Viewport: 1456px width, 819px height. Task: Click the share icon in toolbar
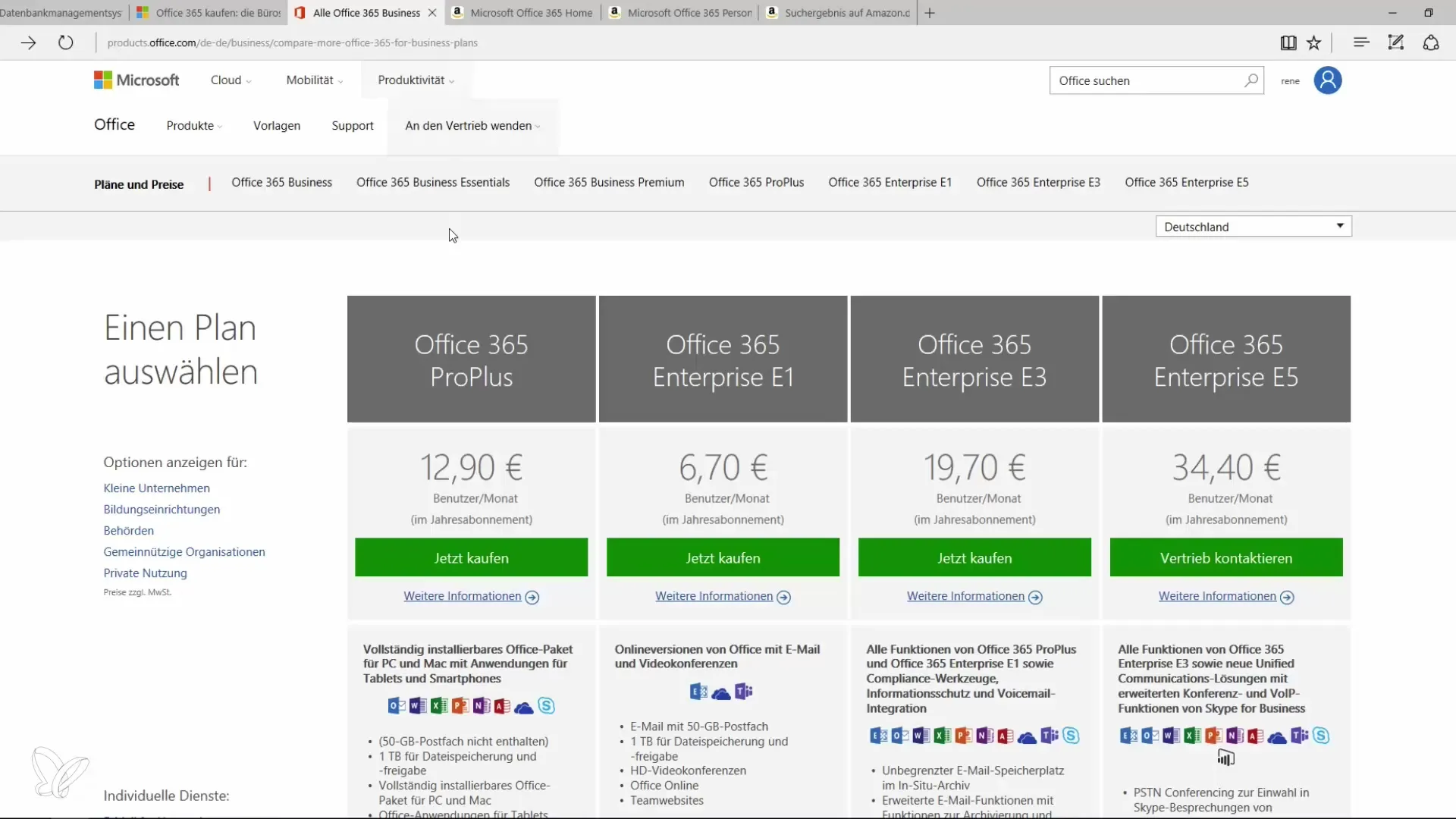tap(1431, 42)
